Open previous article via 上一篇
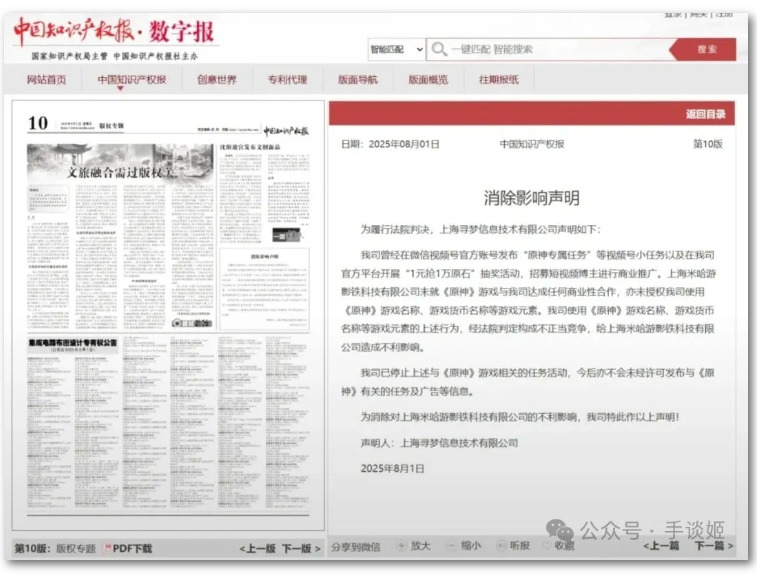This screenshot has height=575, width=763. [661, 546]
